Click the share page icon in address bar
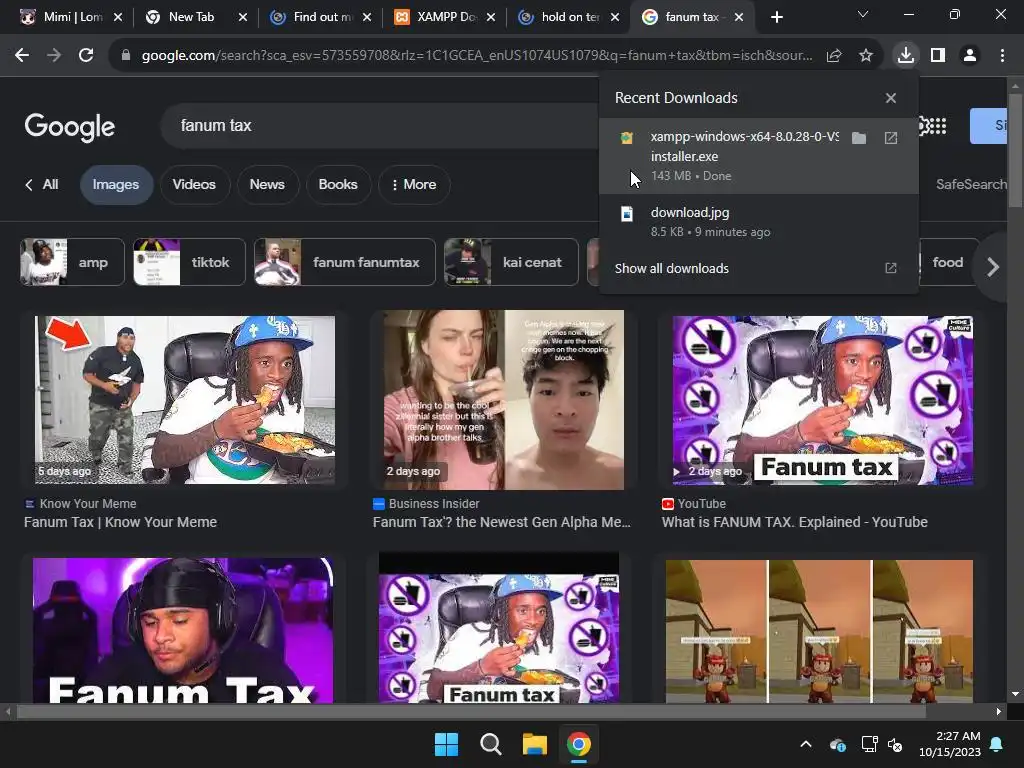 (x=834, y=56)
